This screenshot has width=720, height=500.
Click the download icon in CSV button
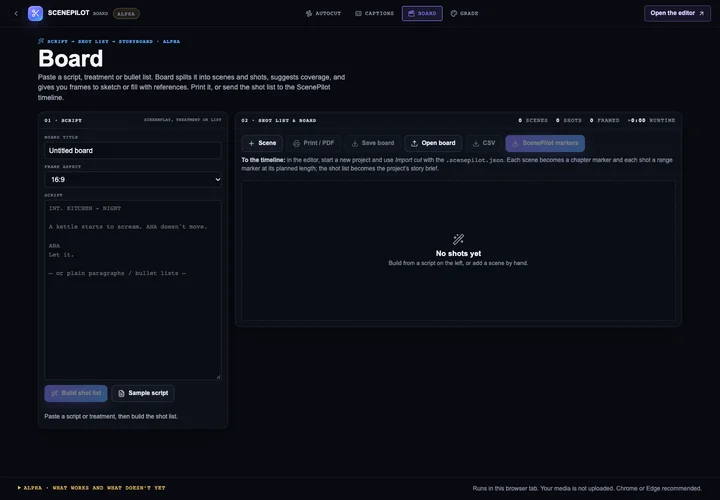click(476, 143)
